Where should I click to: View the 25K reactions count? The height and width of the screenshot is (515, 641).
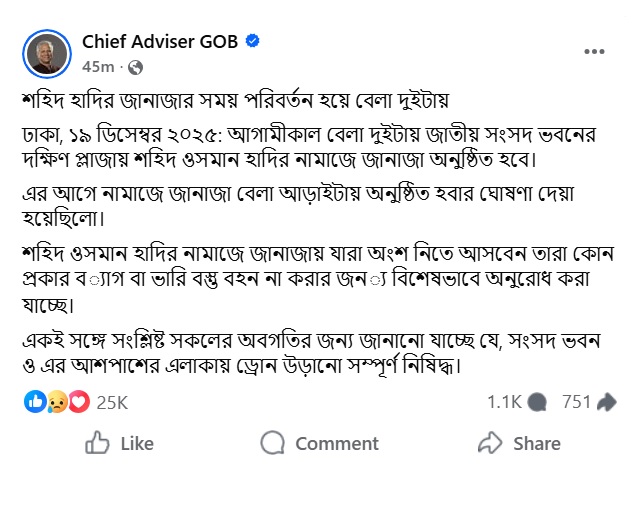coord(112,402)
